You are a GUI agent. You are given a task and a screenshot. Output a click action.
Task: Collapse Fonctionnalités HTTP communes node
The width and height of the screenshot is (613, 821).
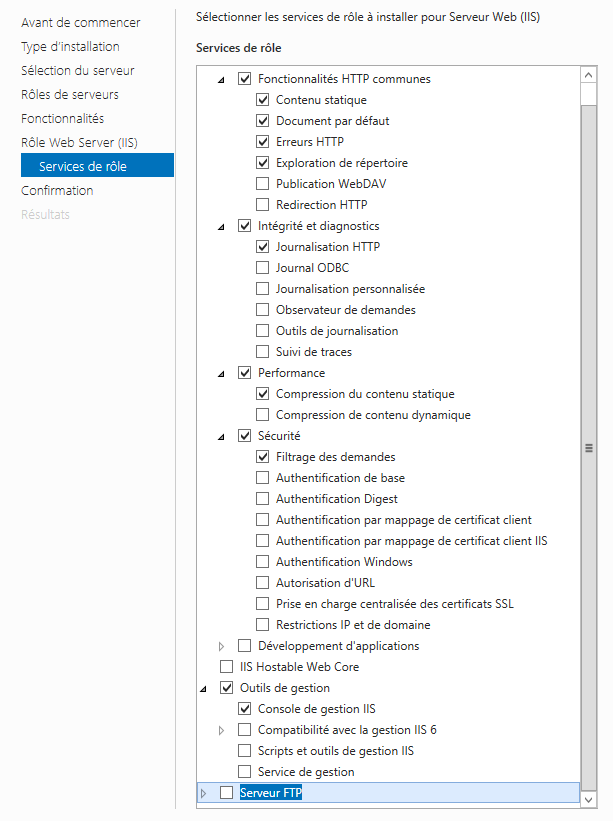pyautogui.click(x=221, y=79)
